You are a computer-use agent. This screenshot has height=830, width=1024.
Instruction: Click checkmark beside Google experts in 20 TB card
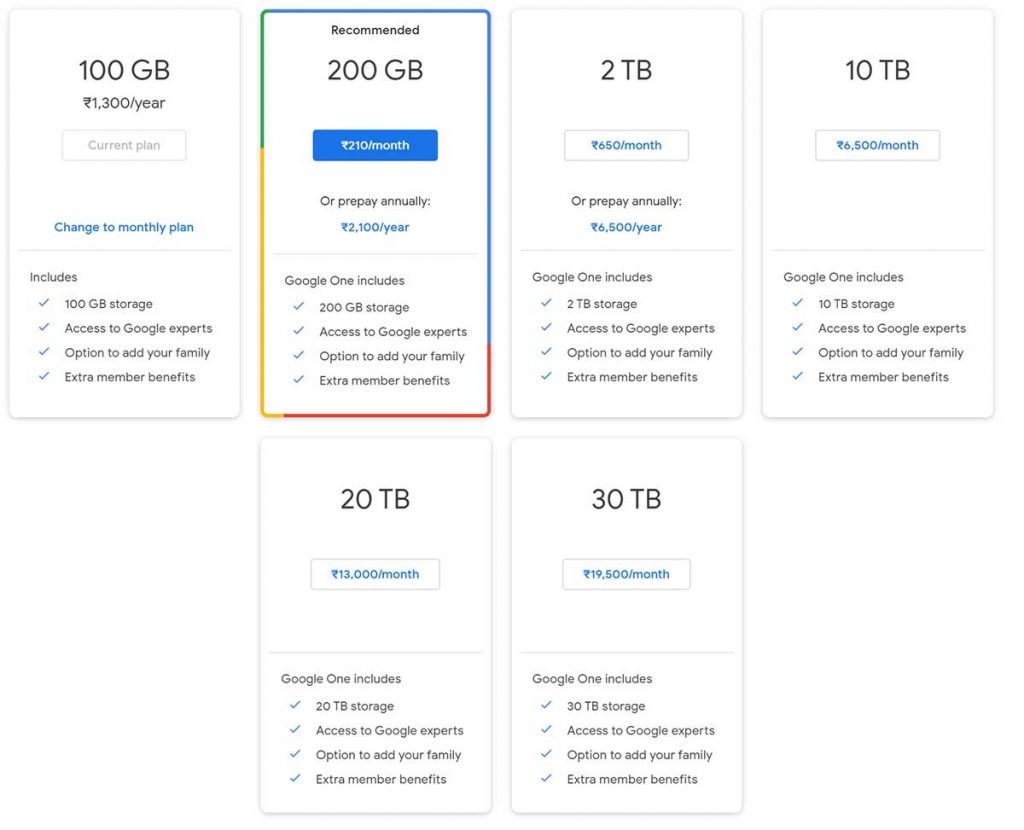[x=295, y=729]
